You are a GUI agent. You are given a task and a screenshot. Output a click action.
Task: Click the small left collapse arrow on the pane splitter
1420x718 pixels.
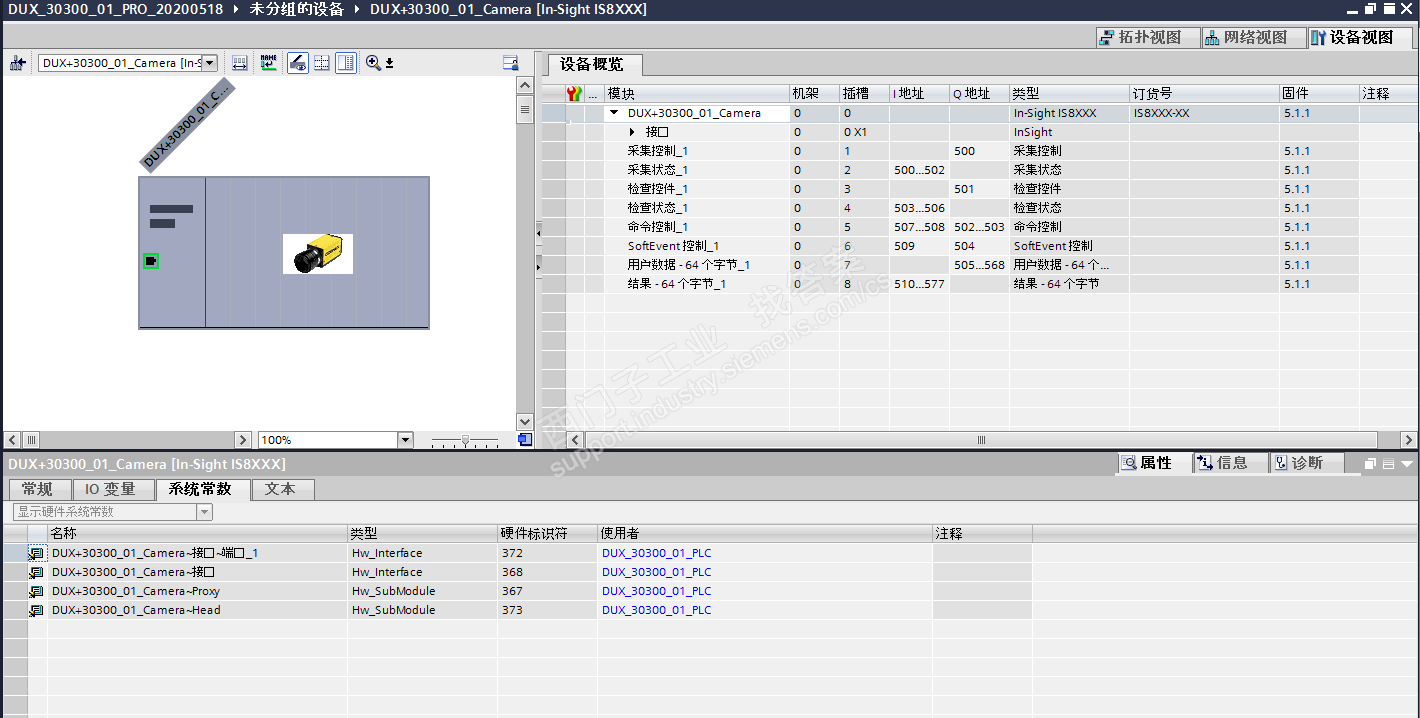[x=538, y=233]
